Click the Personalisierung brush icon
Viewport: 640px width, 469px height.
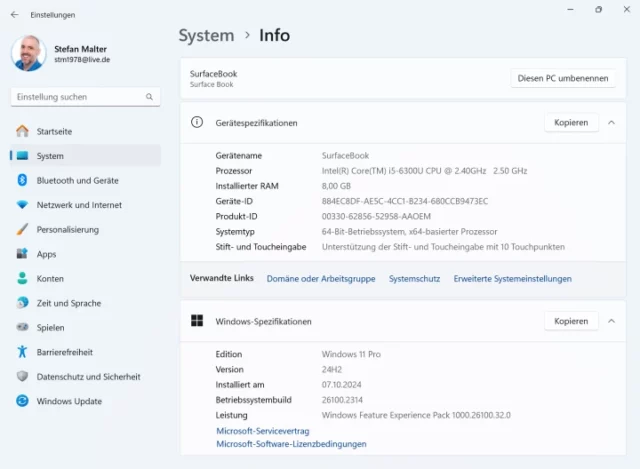22,229
